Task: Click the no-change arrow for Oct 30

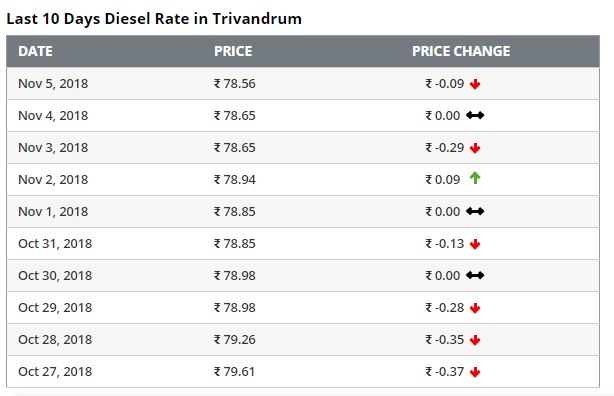Action: (x=475, y=275)
